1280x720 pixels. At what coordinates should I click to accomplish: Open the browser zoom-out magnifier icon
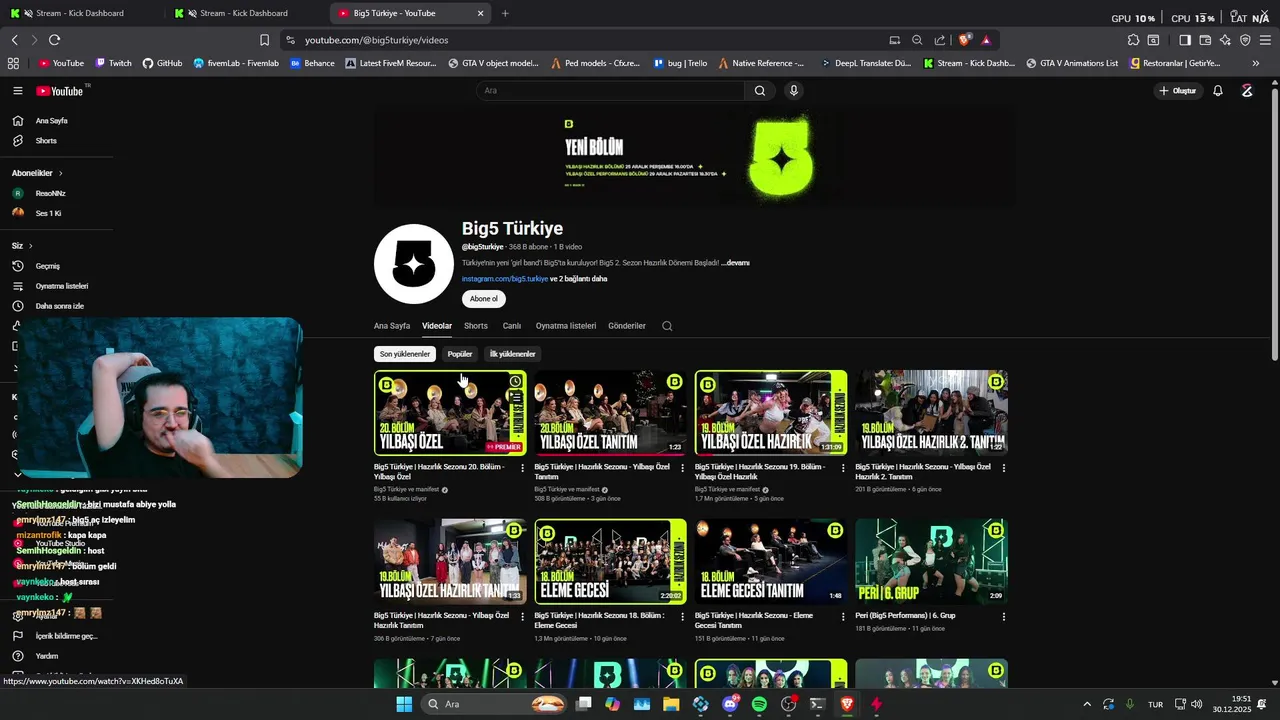coord(917,40)
